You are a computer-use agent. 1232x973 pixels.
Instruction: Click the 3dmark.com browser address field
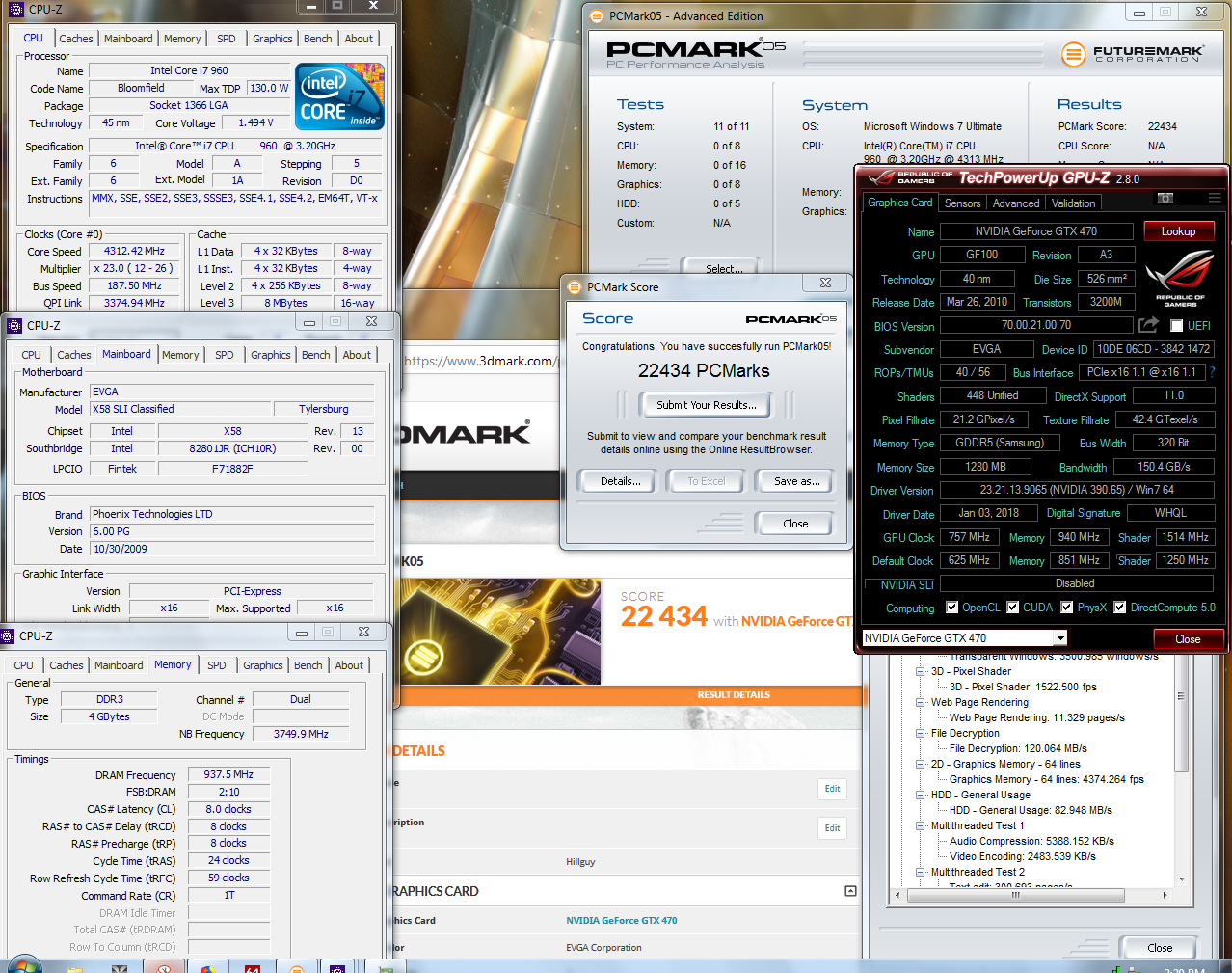[x=480, y=361]
